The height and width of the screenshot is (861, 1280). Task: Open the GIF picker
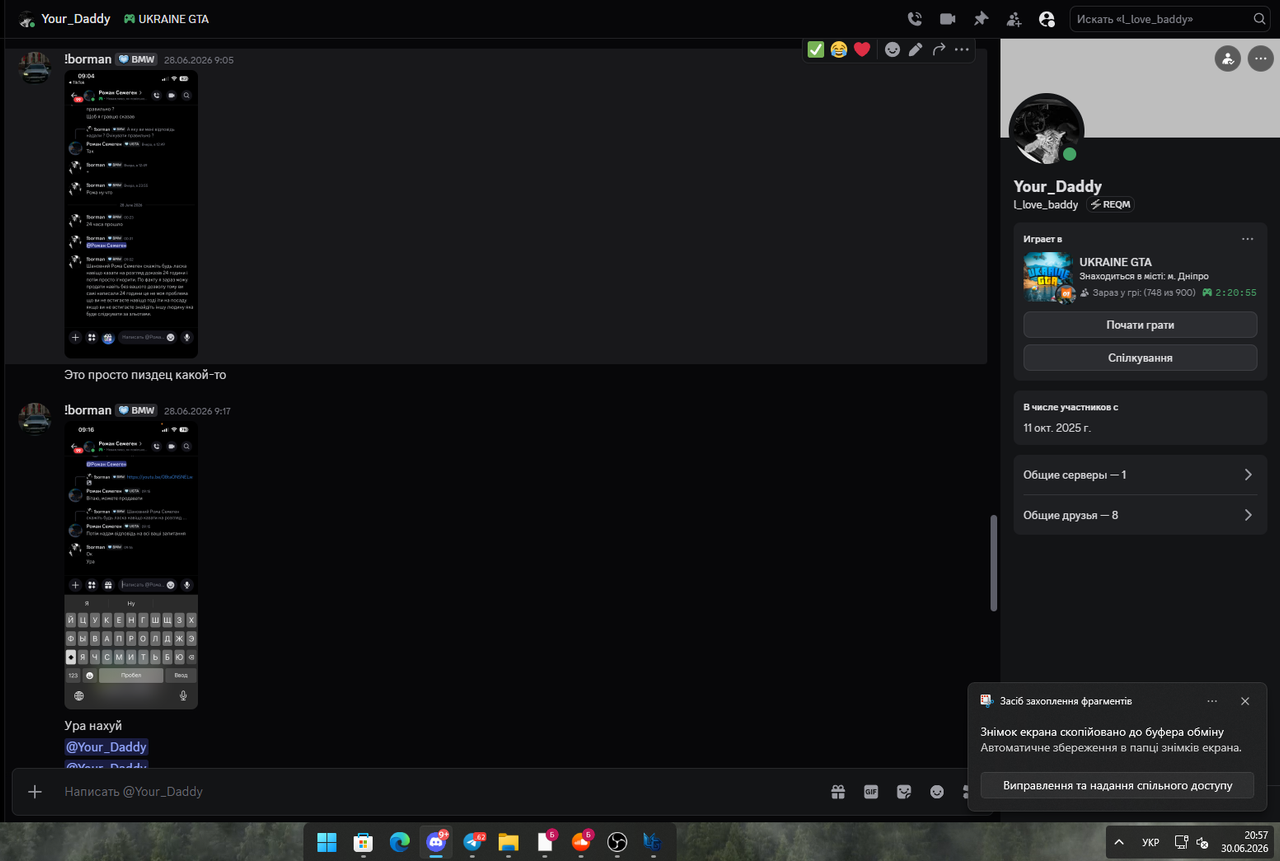point(871,791)
